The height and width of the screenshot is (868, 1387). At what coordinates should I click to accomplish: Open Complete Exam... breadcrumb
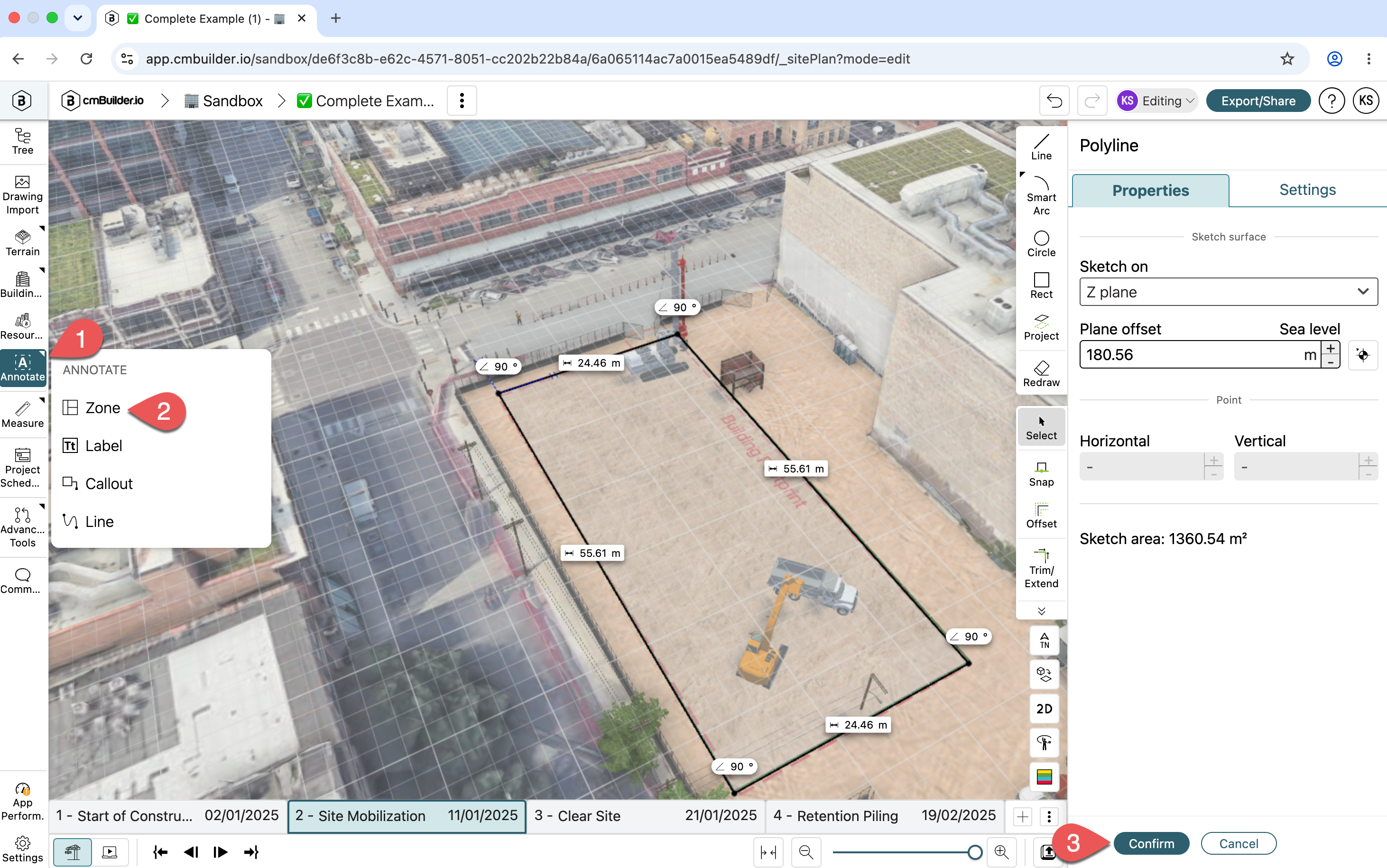pyautogui.click(x=366, y=101)
